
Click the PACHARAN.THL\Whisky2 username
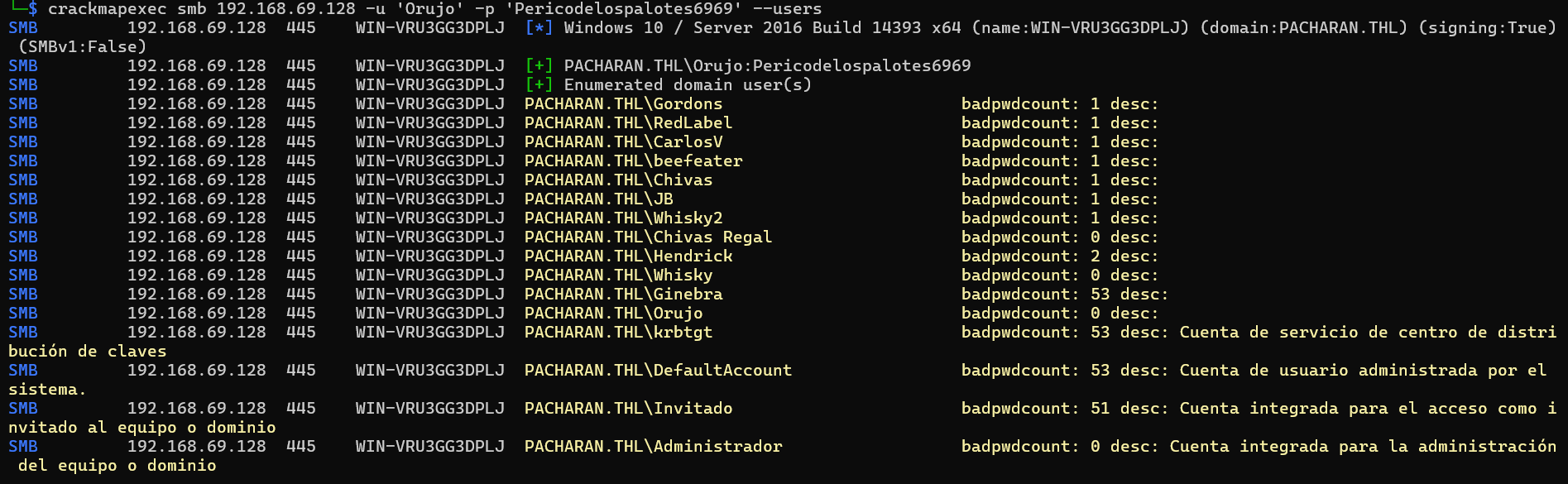point(623,218)
